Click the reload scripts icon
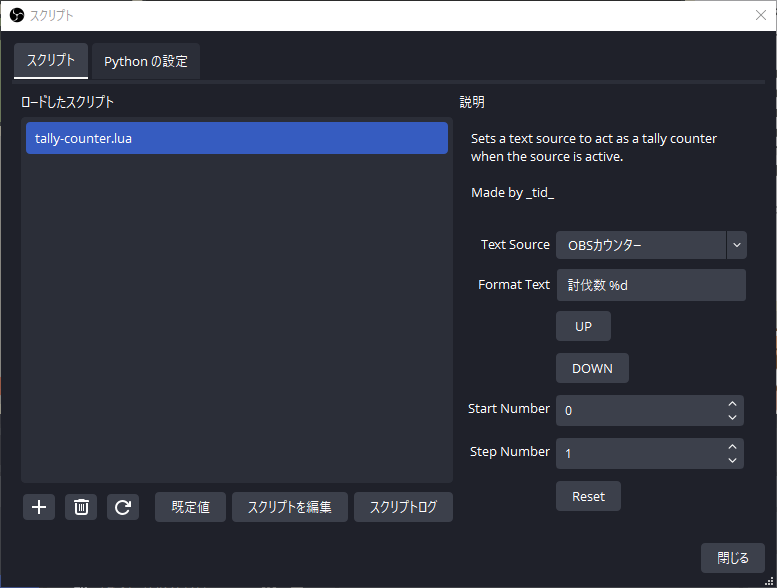The image size is (777, 588). click(122, 507)
